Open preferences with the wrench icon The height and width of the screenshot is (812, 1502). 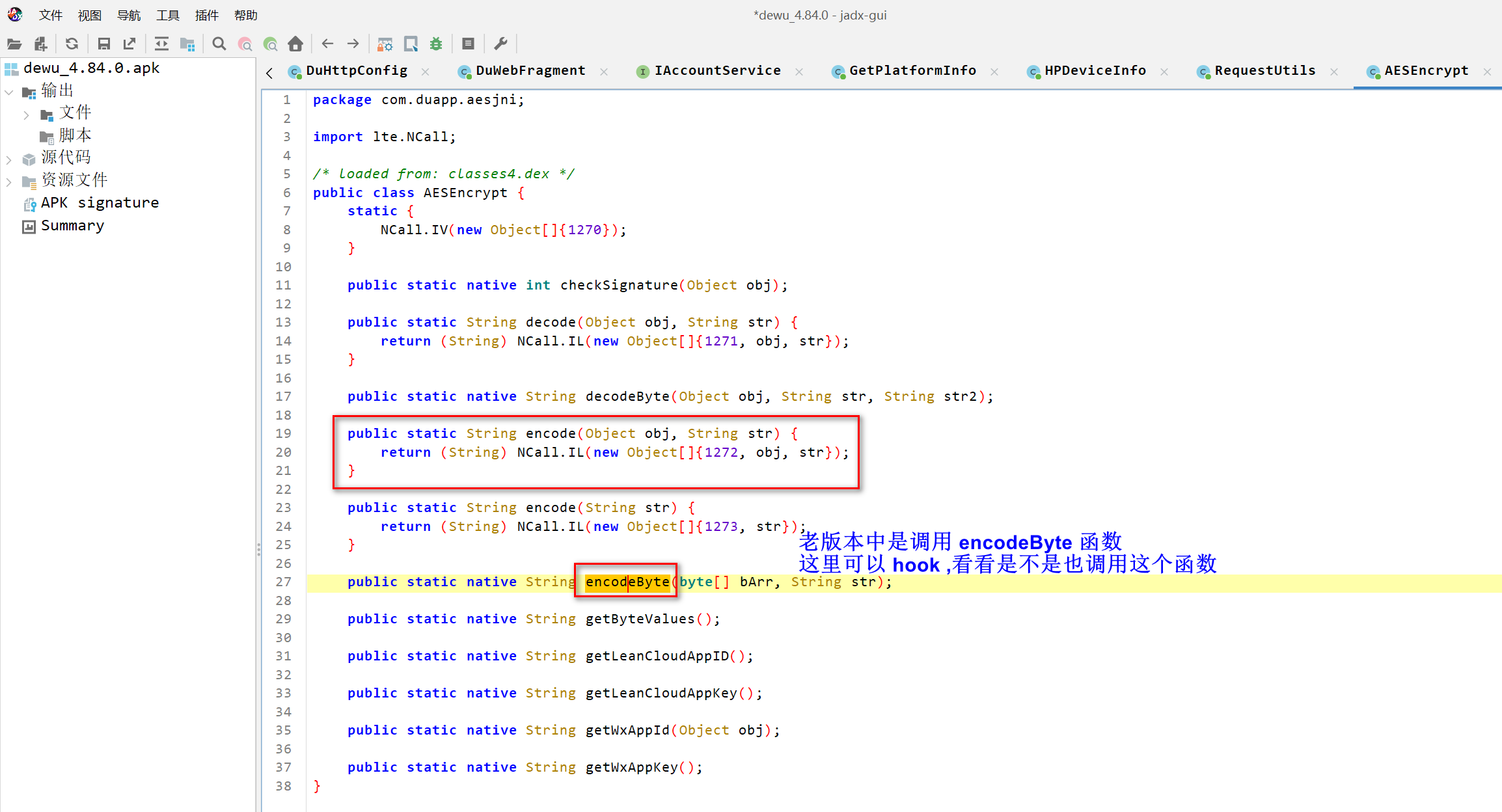point(500,44)
